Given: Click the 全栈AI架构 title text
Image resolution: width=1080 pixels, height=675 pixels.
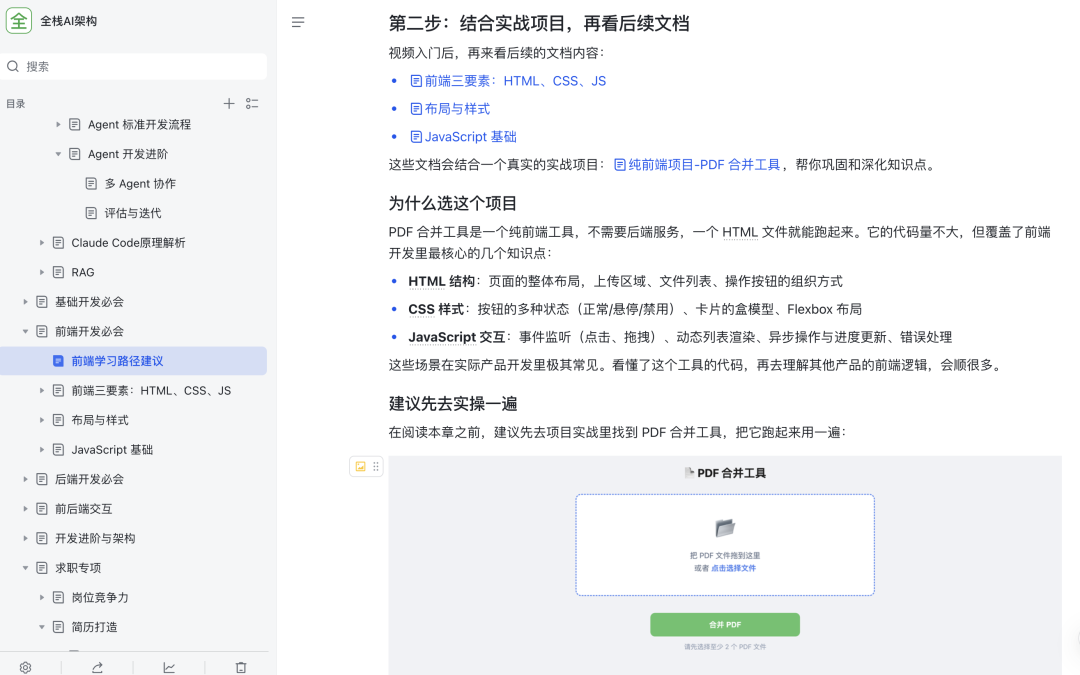Looking at the screenshot, I should (68, 21).
